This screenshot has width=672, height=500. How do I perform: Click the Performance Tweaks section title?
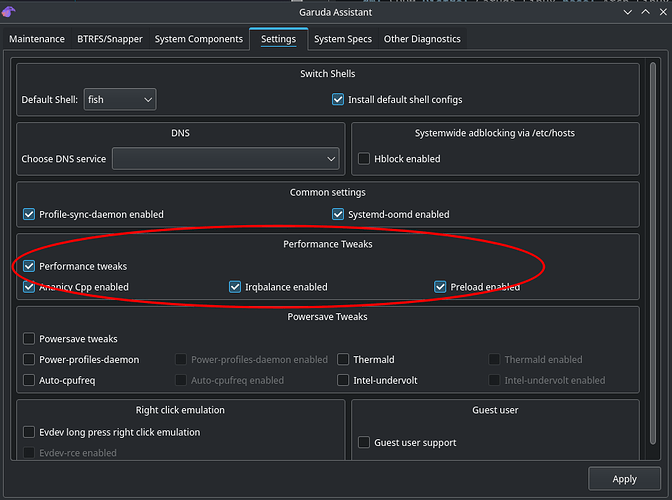pyautogui.click(x=328, y=244)
